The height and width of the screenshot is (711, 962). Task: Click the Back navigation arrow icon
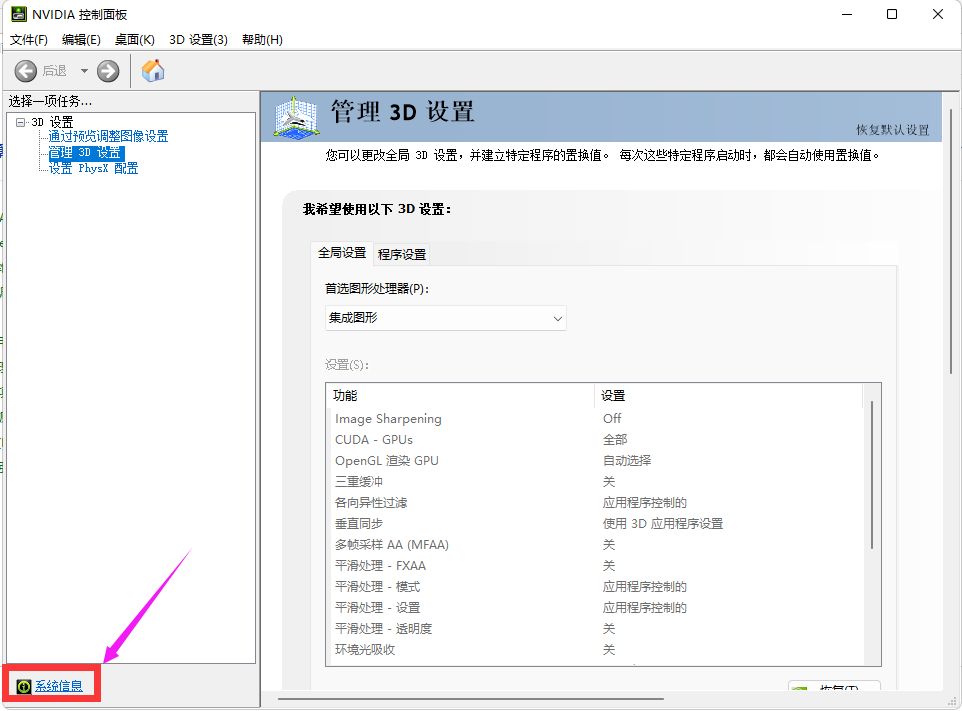click(x=27, y=71)
